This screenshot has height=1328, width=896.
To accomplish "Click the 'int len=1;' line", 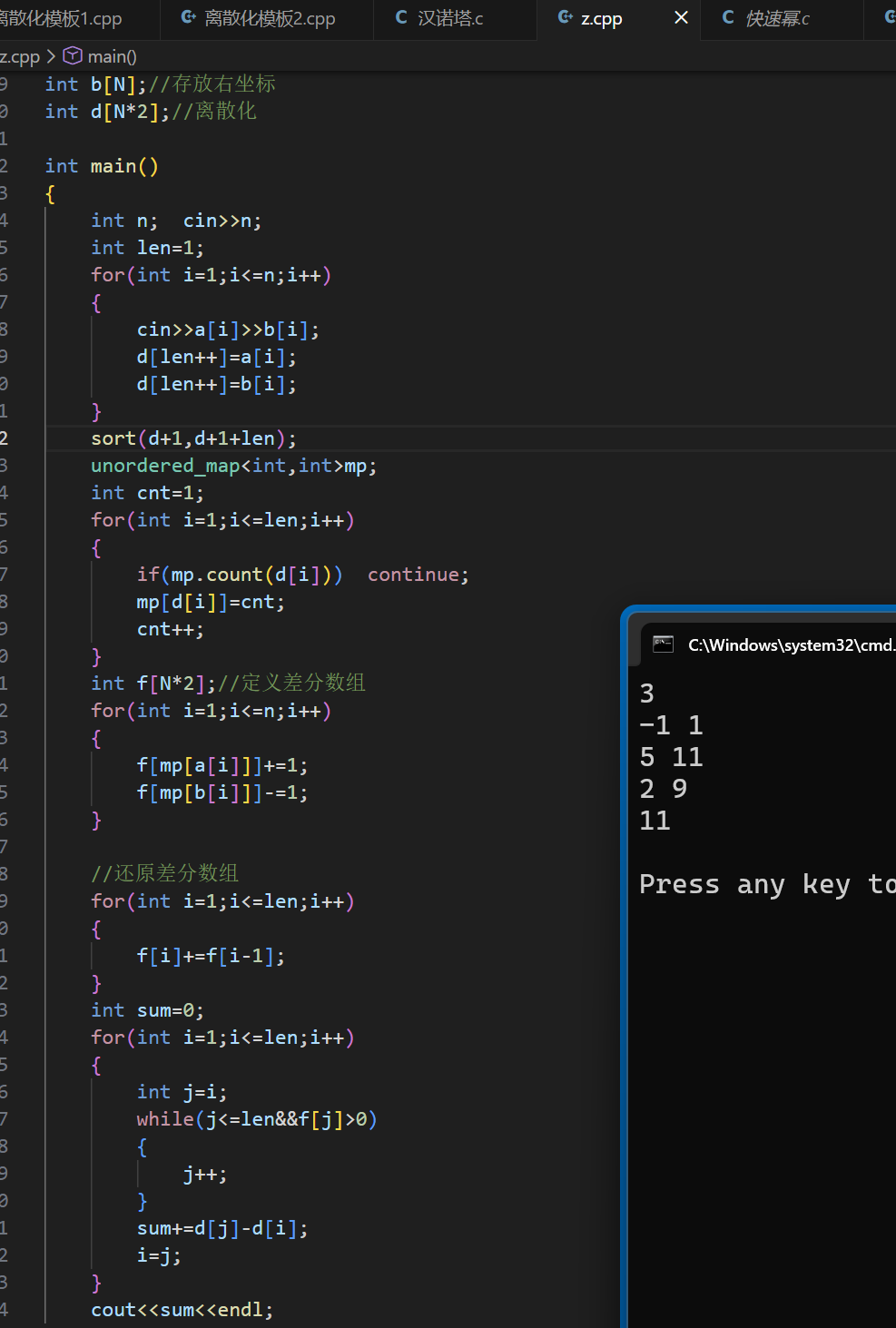I will 147,248.
